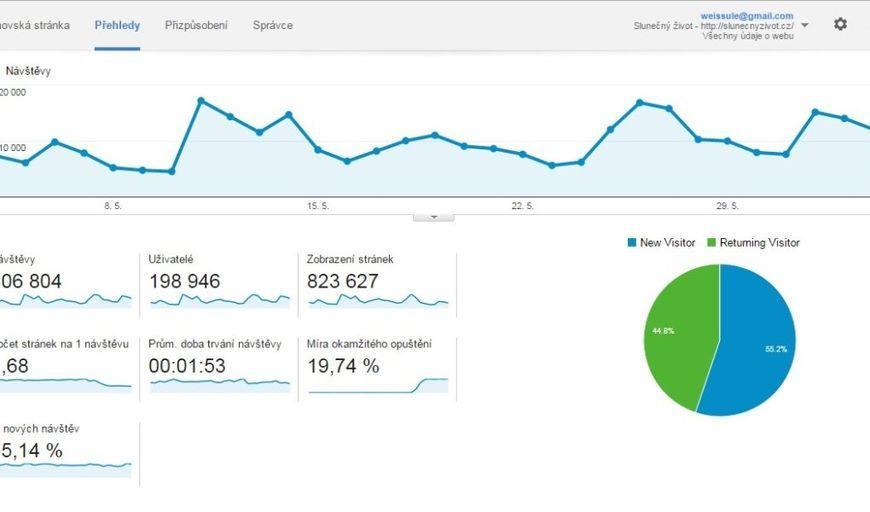Go to the Správce tab
The height and width of the screenshot is (512, 870).
click(x=273, y=25)
